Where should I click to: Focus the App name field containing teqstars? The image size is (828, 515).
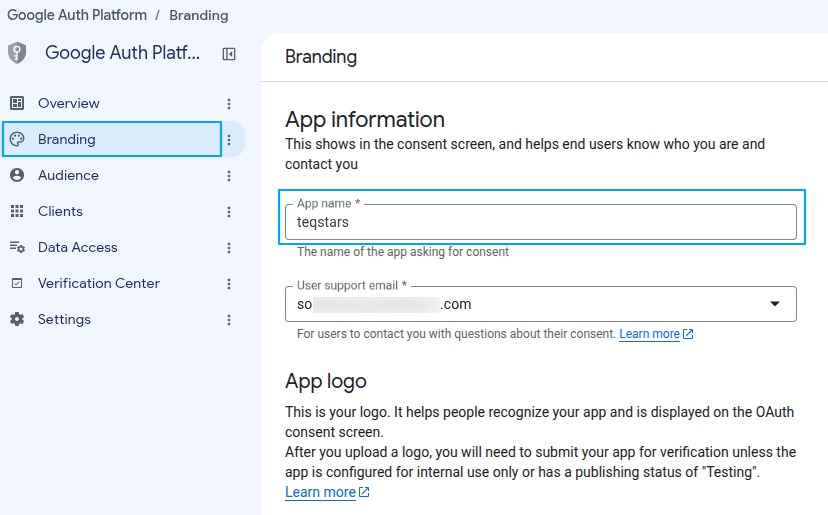[x=541, y=222]
